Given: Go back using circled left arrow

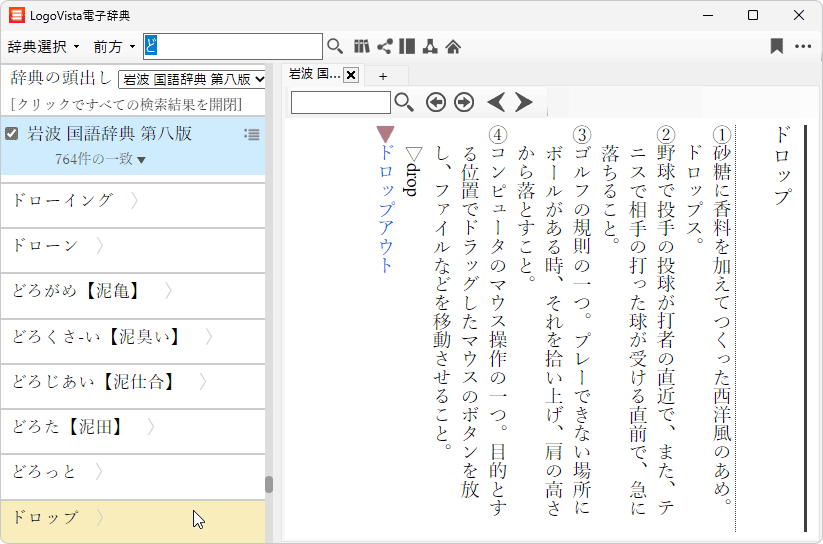Looking at the screenshot, I should [x=435, y=102].
